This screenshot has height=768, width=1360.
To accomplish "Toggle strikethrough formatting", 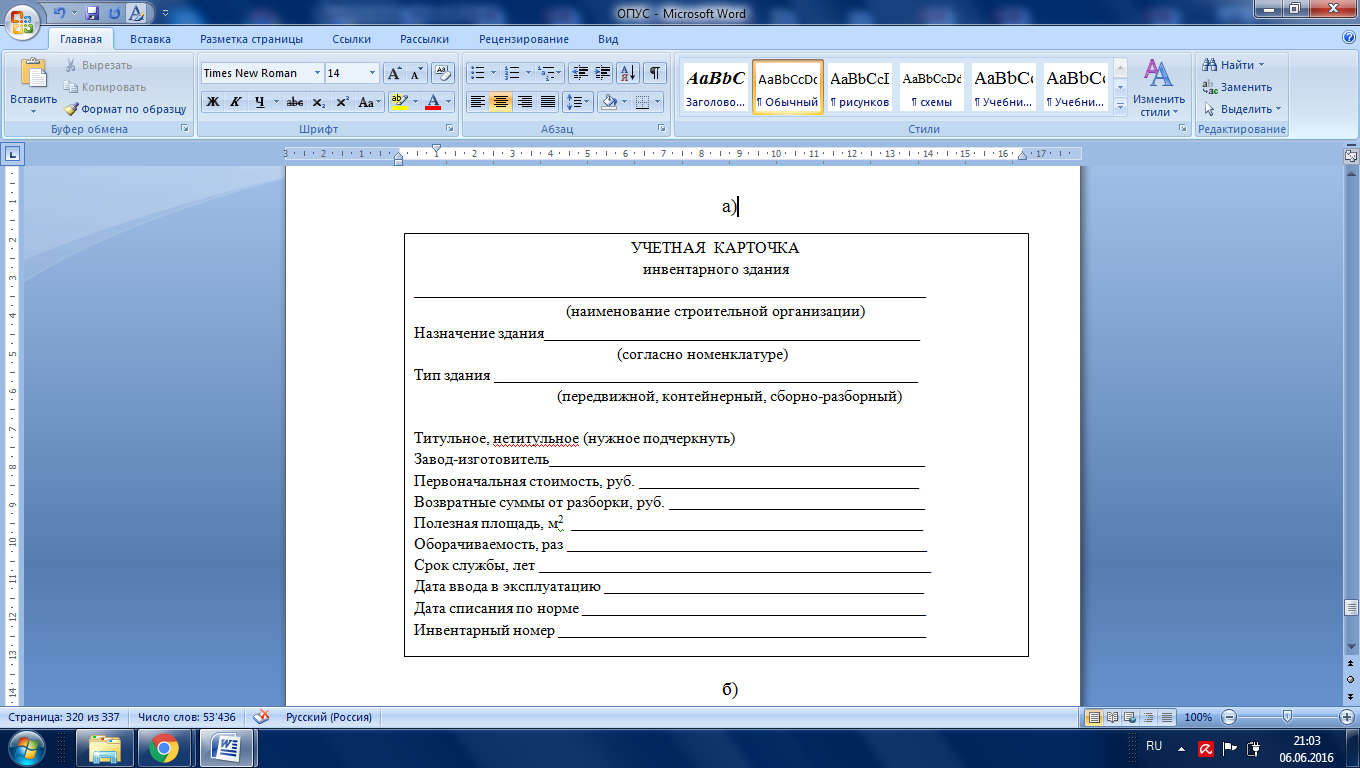I will (x=295, y=102).
